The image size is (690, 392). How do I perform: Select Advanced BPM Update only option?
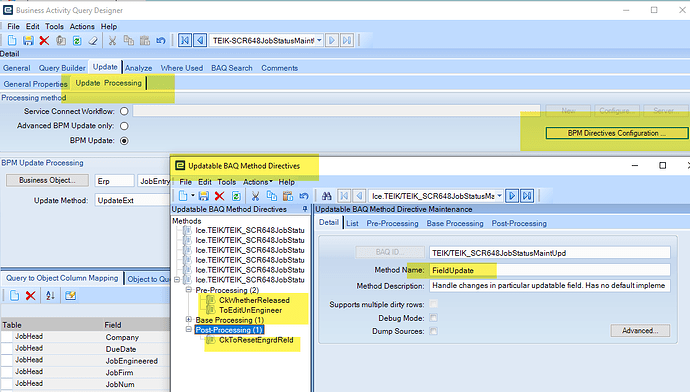tap(125, 126)
